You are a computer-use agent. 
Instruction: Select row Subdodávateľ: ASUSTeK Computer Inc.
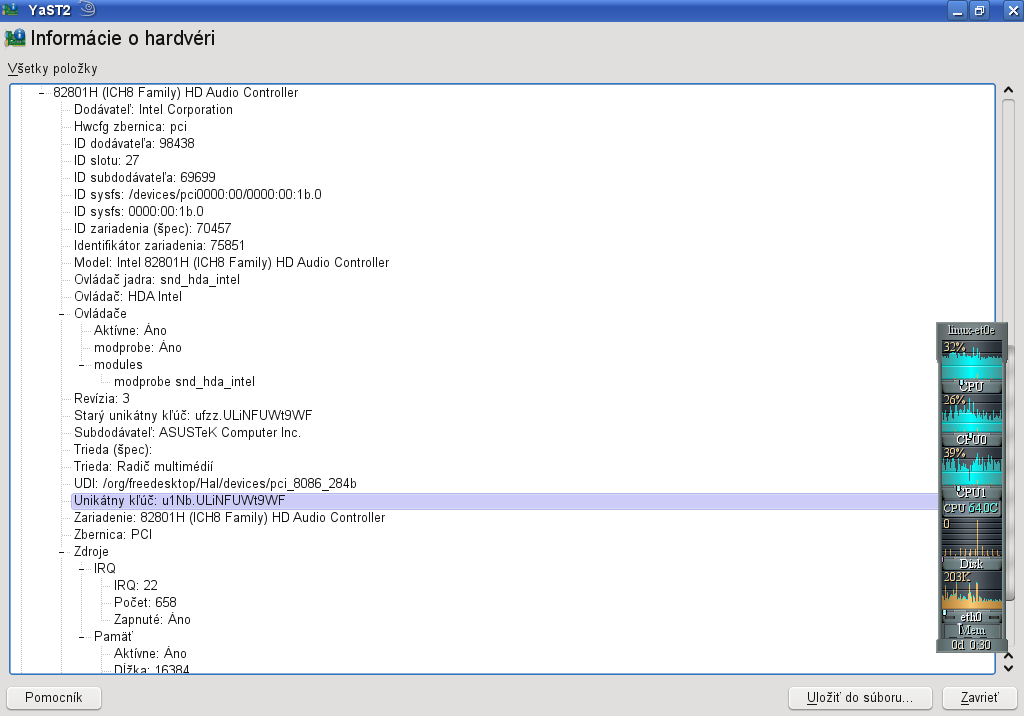[x=187, y=432]
